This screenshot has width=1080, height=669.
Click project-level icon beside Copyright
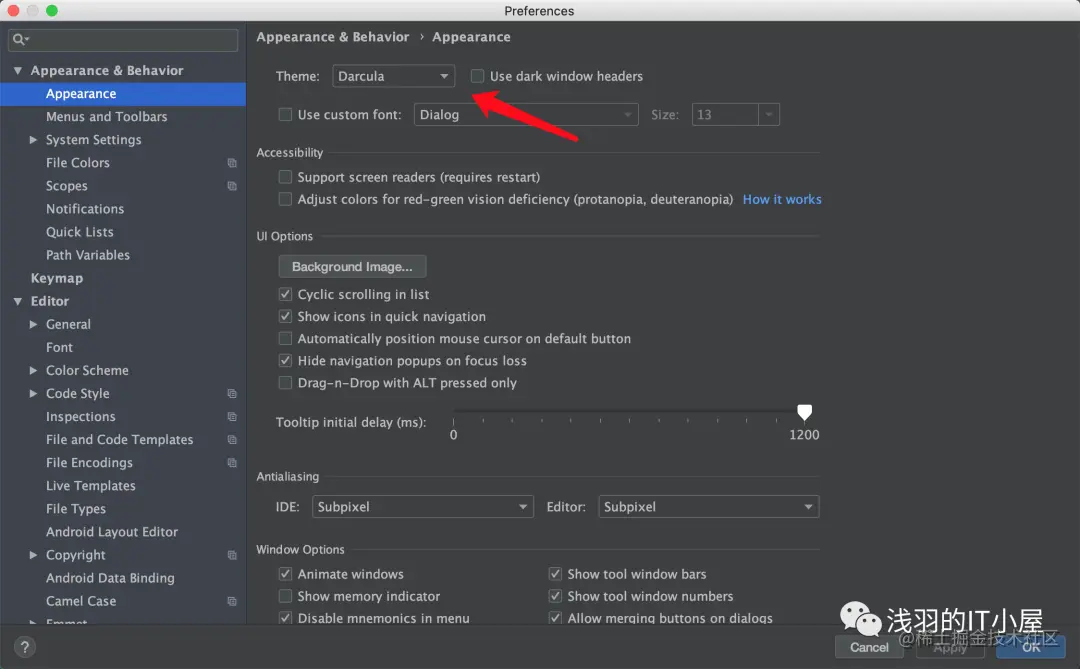pos(232,555)
